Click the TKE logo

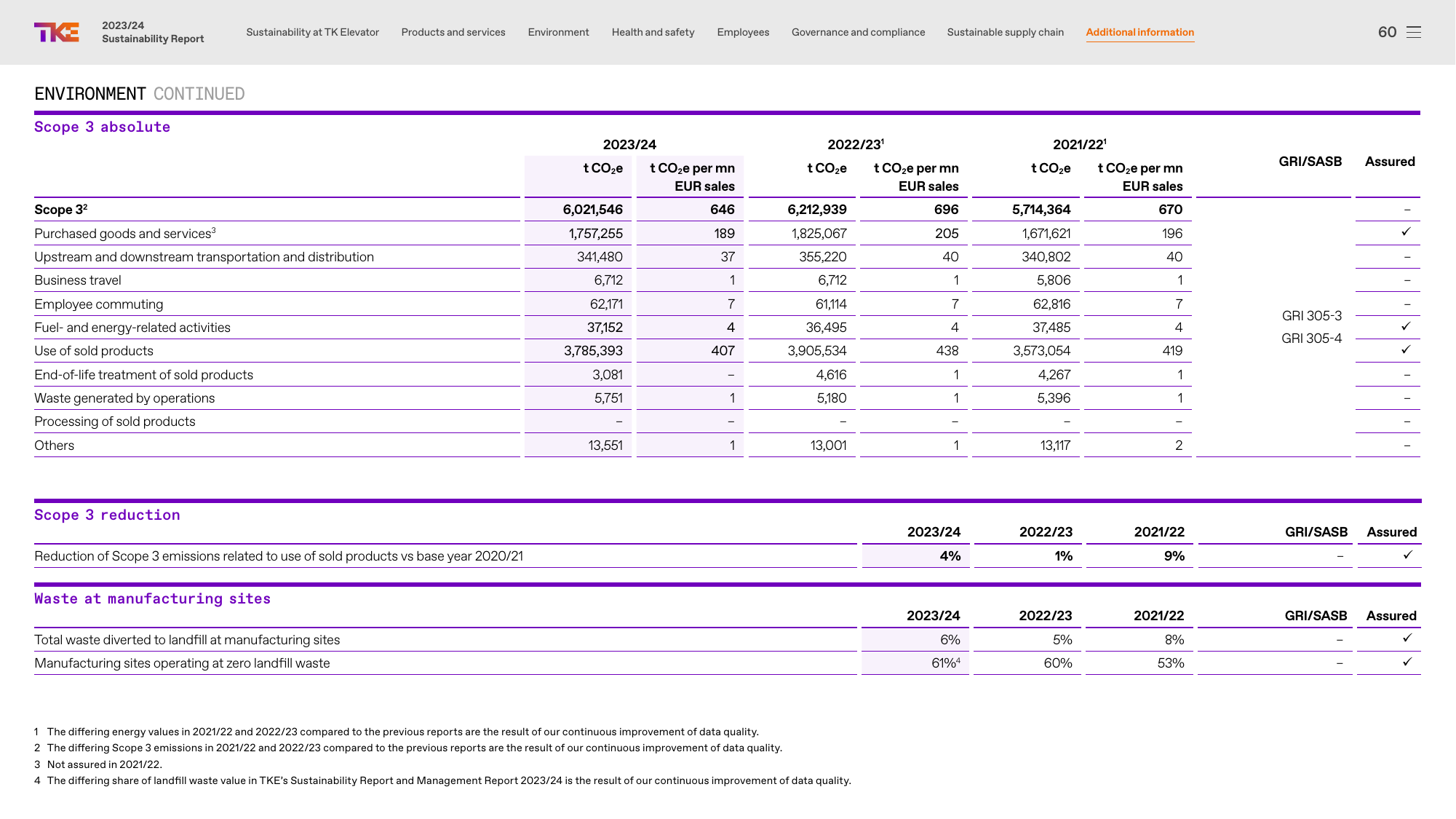57,32
